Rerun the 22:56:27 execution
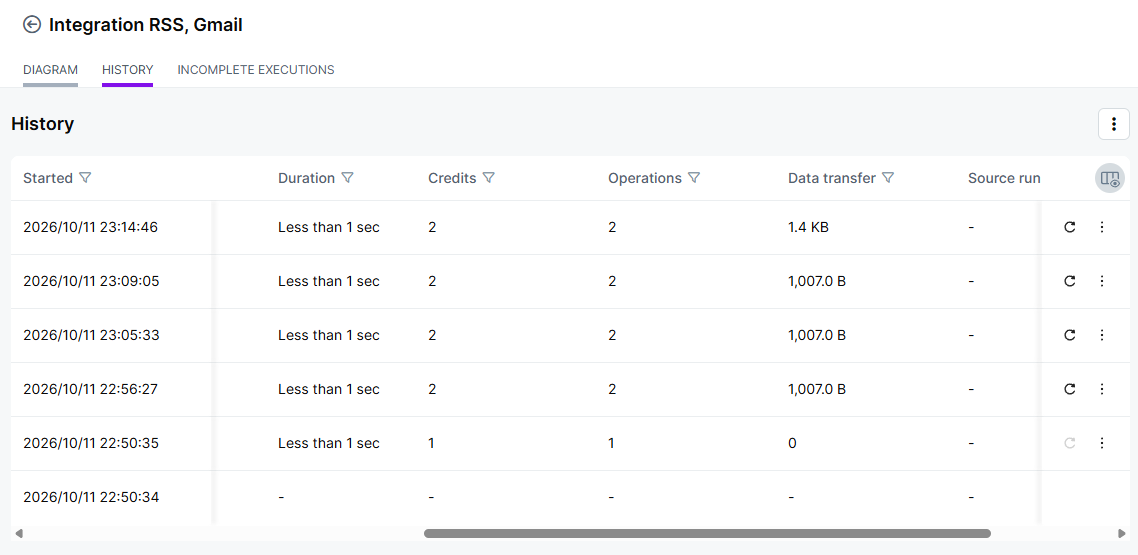This screenshot has width=1138, height=555. [1069, 389]
